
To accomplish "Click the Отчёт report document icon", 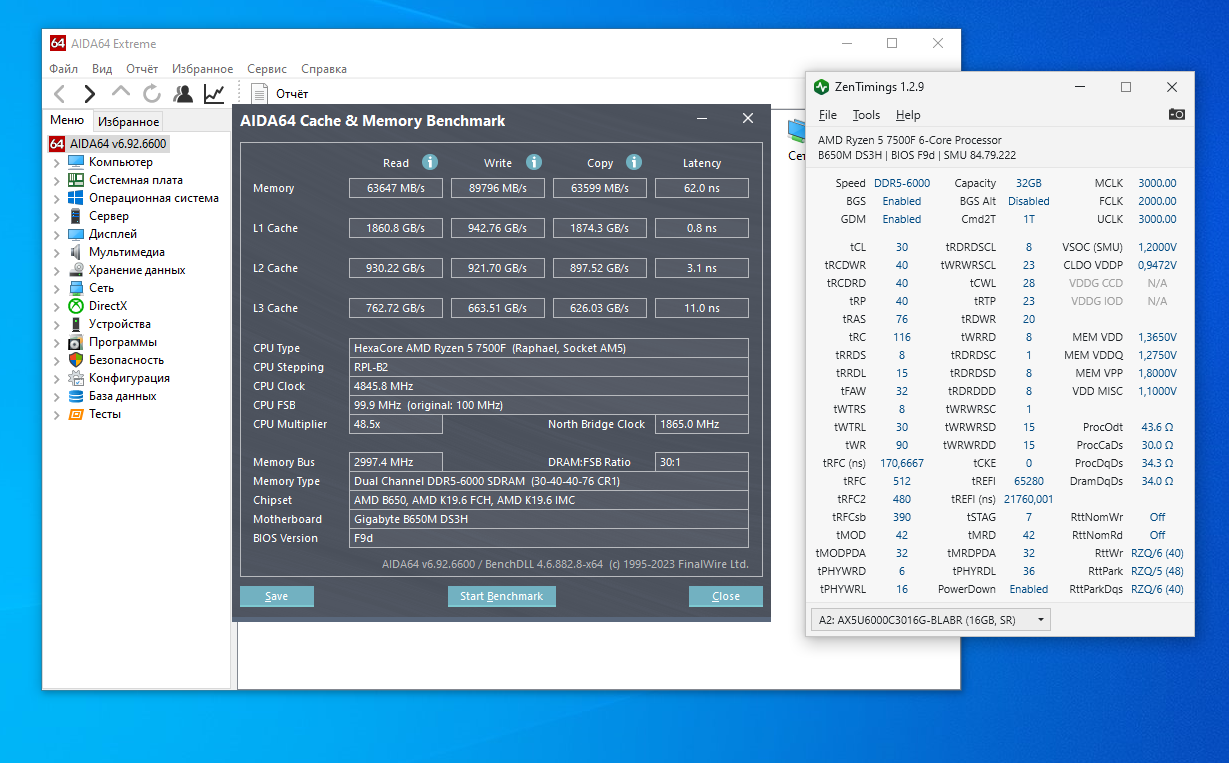I will click(x=260, y=94).
